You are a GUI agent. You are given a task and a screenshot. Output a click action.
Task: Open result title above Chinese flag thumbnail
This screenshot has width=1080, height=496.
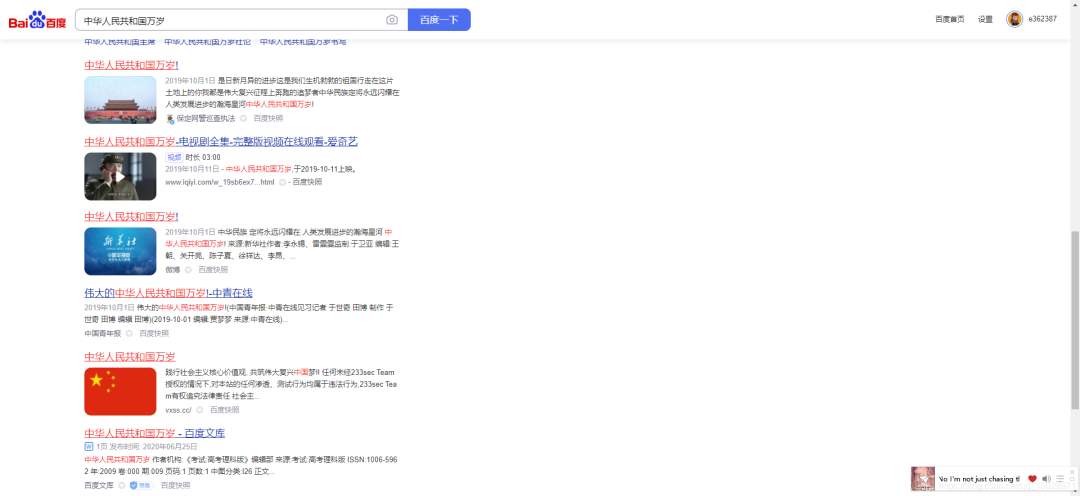point(130,357)
